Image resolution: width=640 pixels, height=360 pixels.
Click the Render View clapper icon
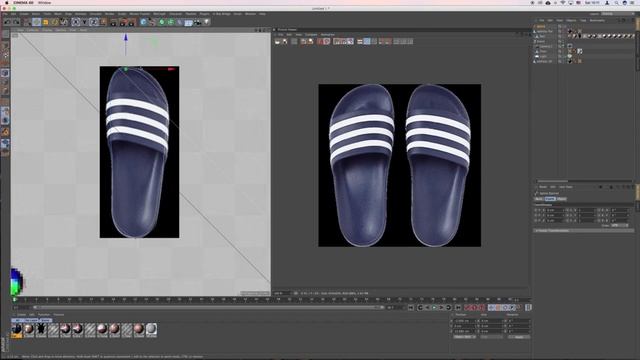pos(113,22)
